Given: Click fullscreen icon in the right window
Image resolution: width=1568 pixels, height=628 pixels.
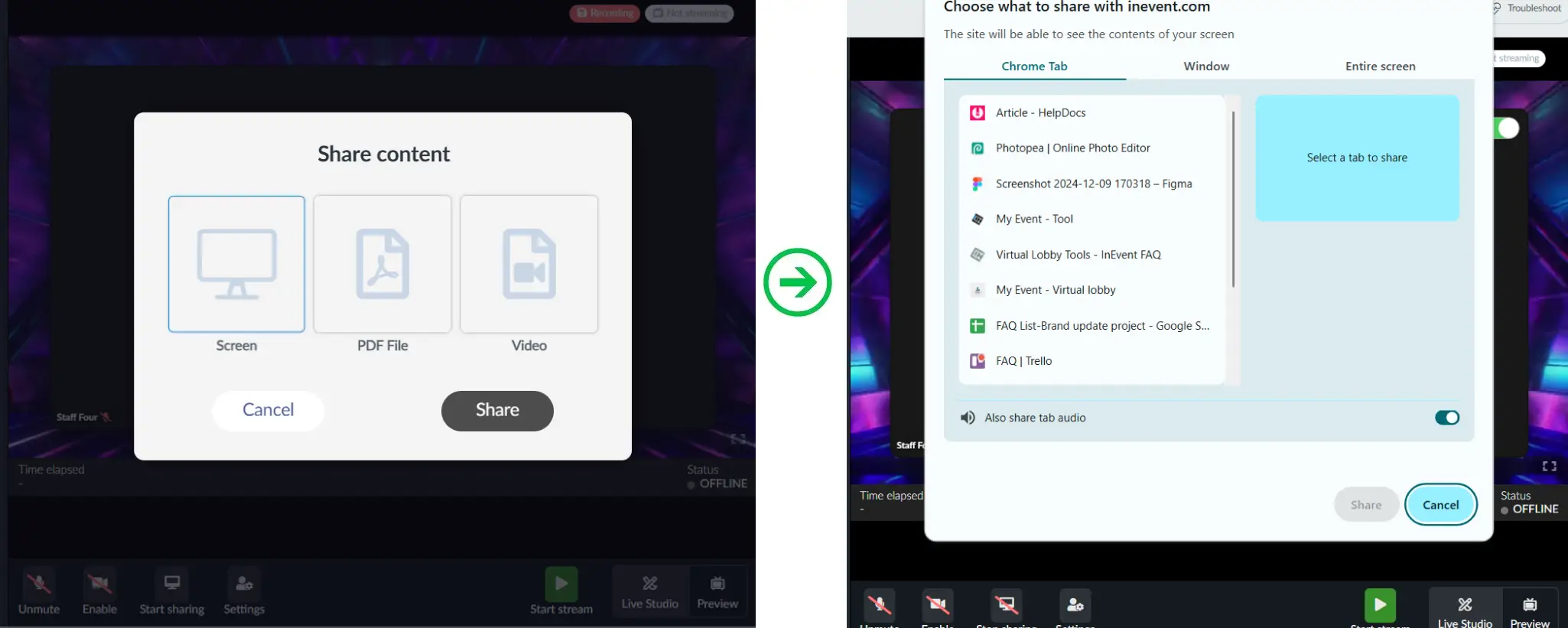Looking at the screenshot, I should coord(1550,466).
